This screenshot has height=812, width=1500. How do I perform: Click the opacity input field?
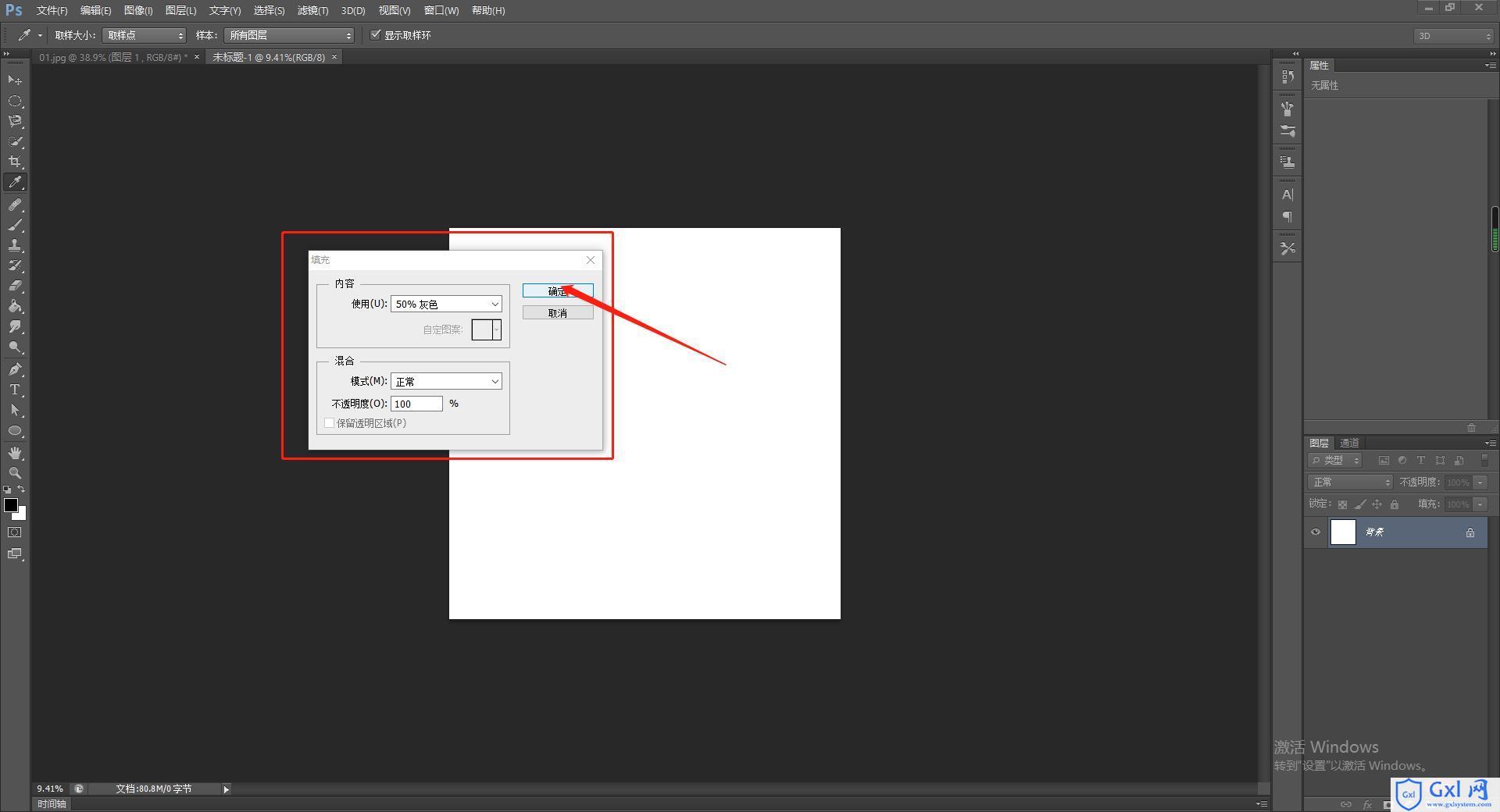click(x=416, y=404)
